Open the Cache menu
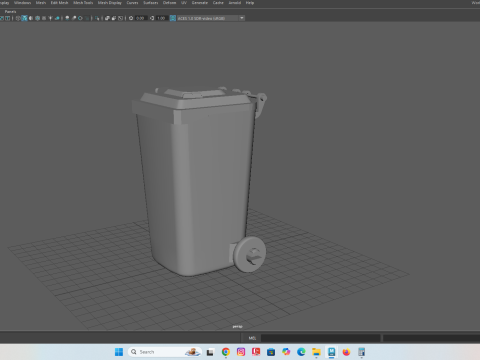480x360 pixels. (218, 3)
